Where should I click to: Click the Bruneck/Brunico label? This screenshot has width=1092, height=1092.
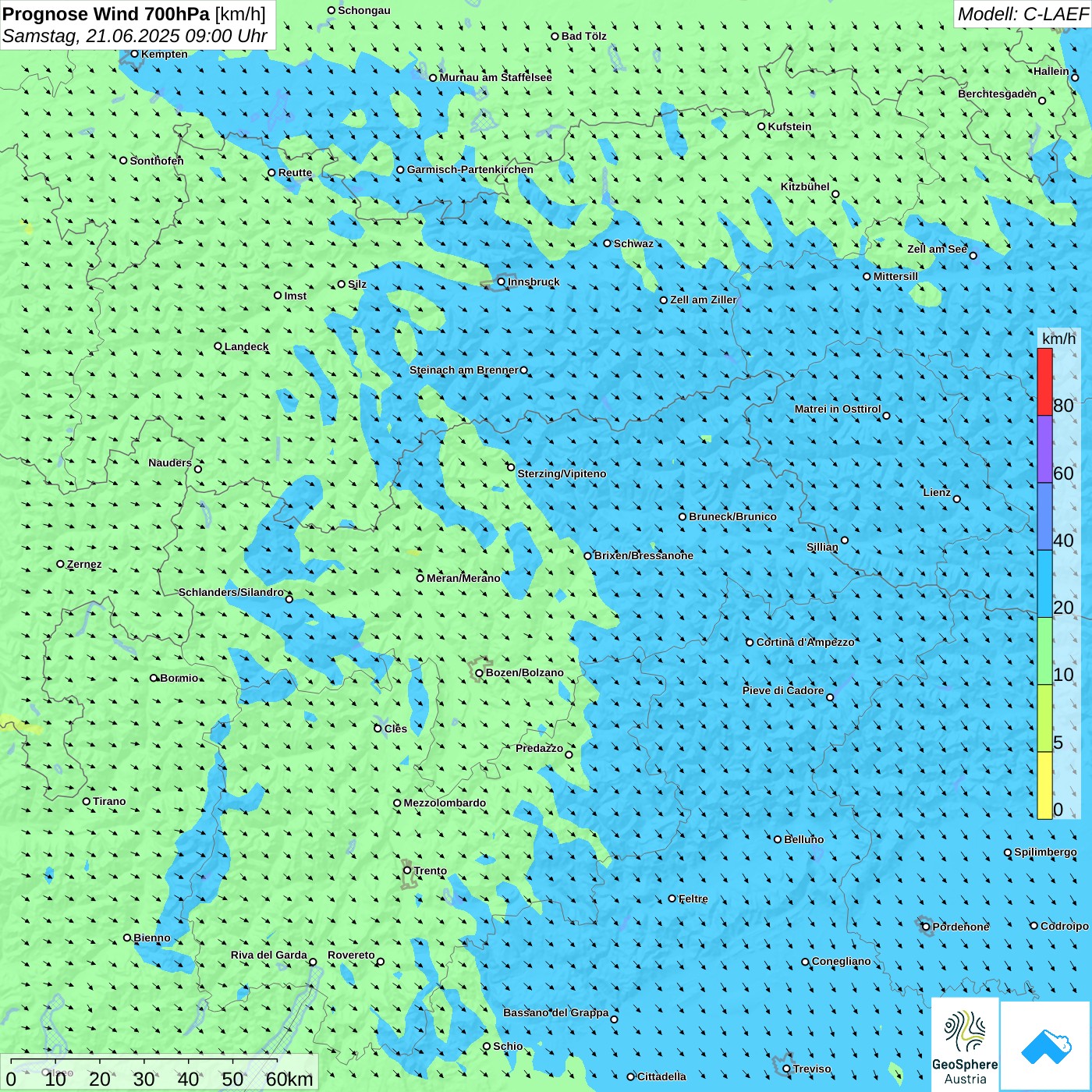(x=732, y=516)
